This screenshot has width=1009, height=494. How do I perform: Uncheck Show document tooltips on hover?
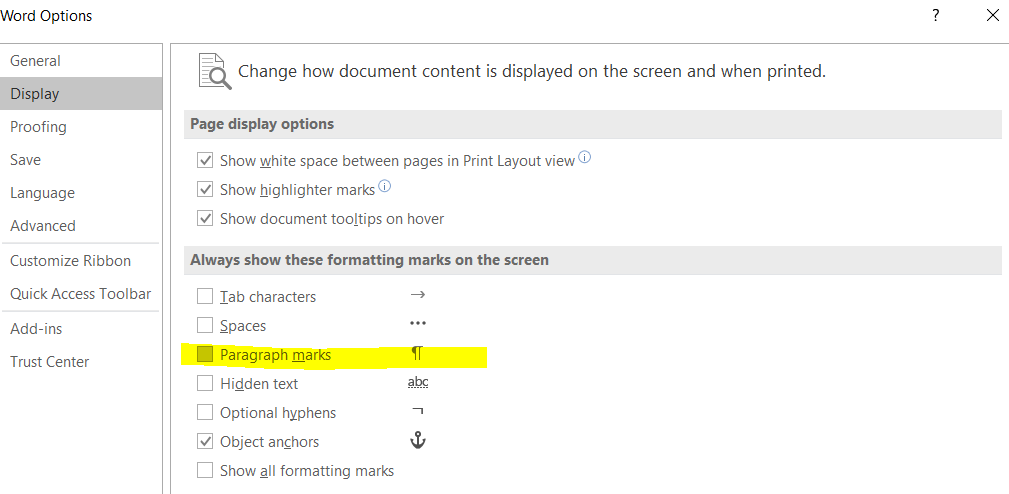click(x=205, y=218)
